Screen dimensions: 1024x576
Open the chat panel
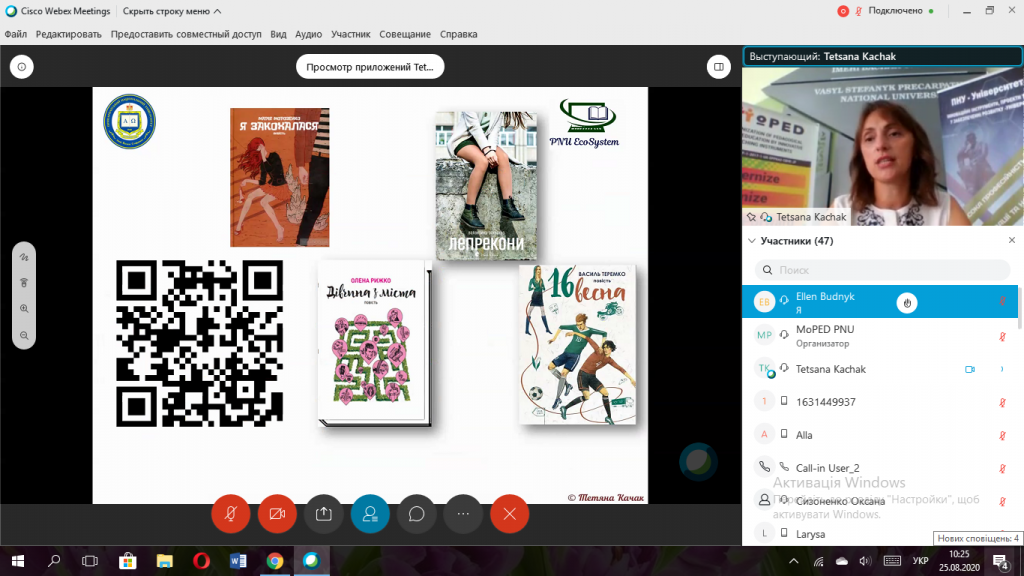click(416, 513)
